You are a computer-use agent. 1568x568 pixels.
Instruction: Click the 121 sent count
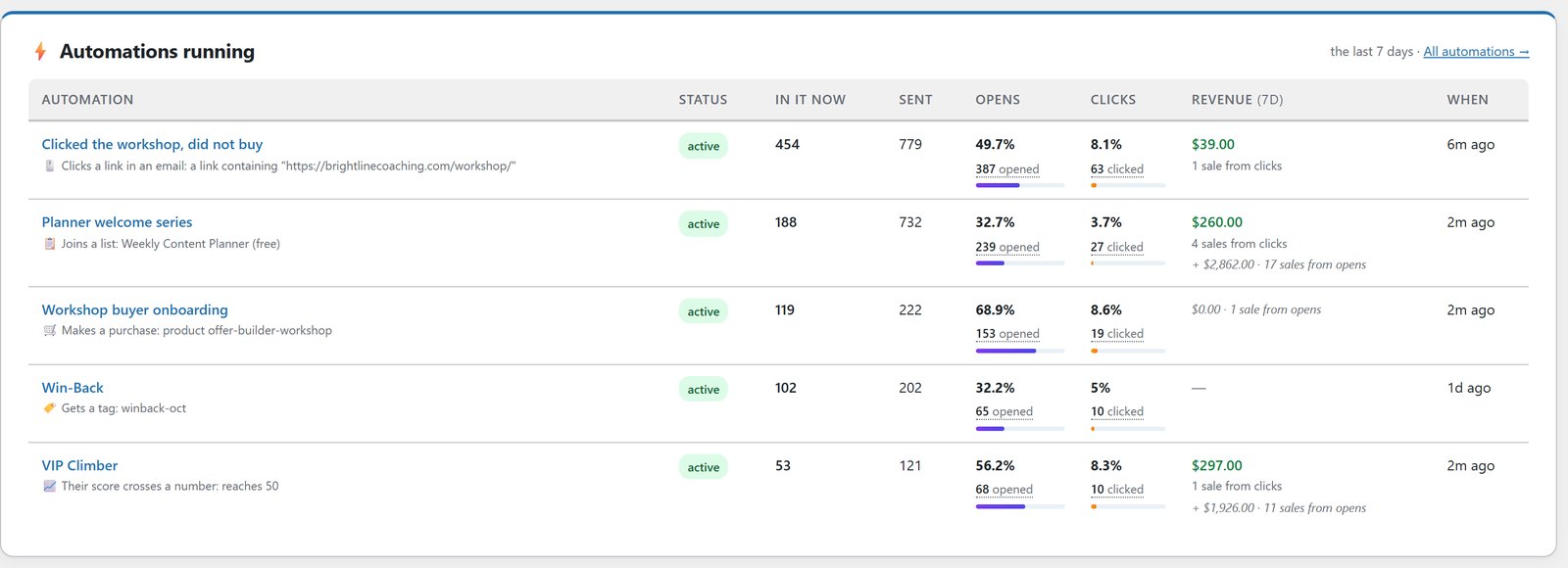pyautogui.click(x=910, y=466)
